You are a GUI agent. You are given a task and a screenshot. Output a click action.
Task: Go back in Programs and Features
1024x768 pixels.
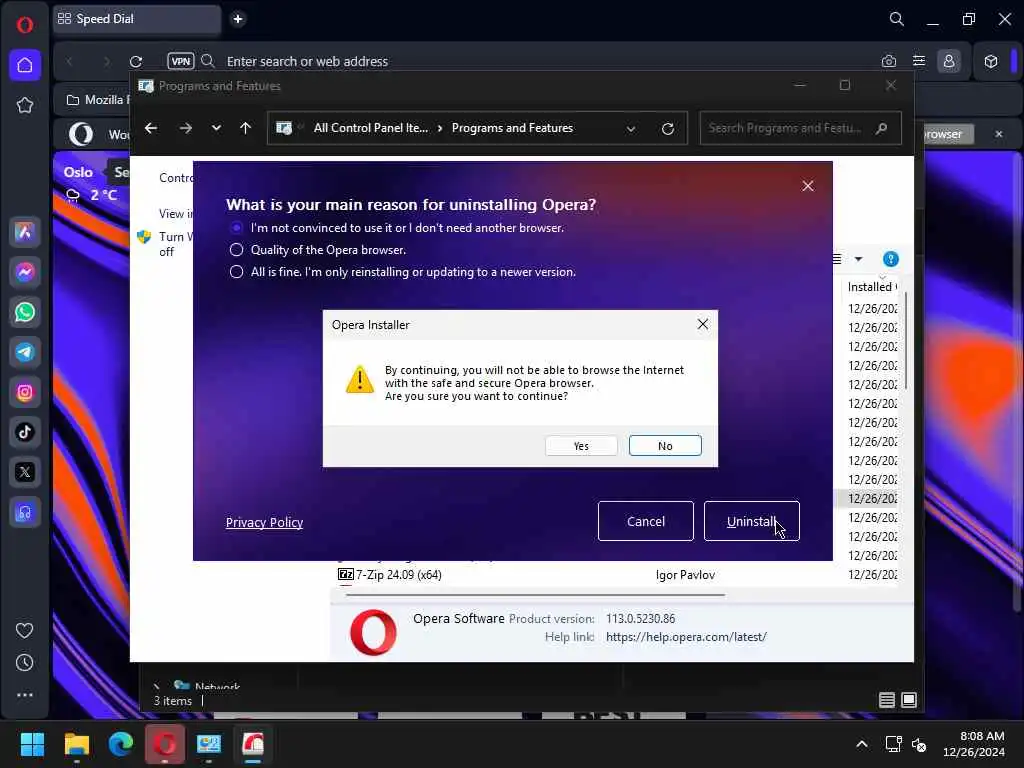point(151,128)
